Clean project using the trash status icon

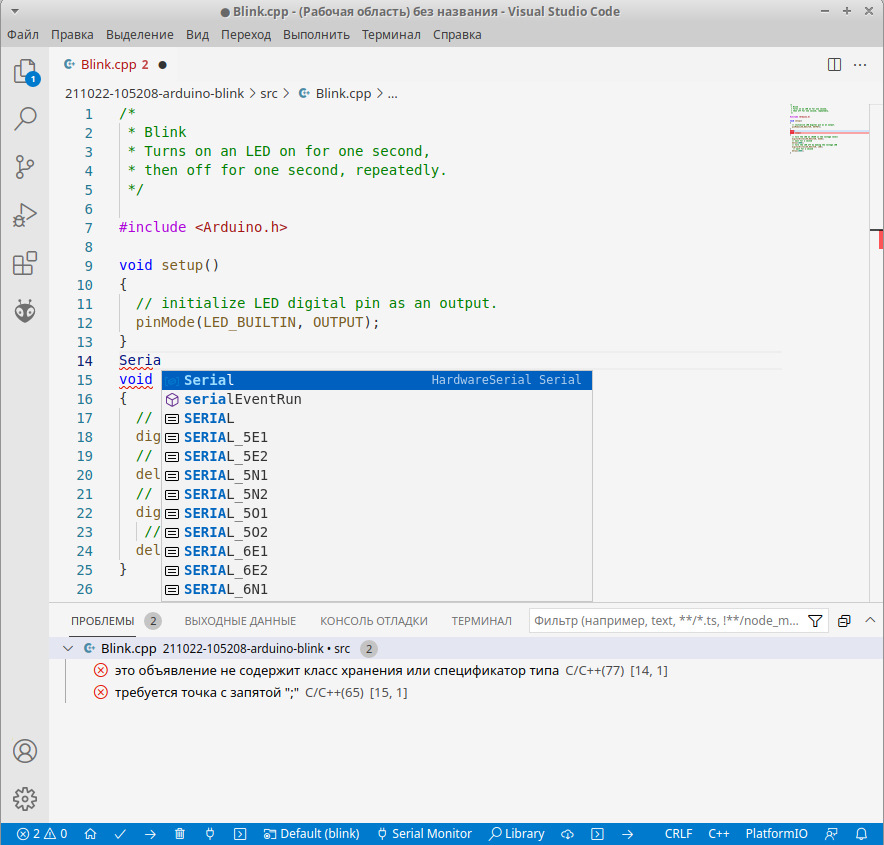pyautogui.click(x=180, y=833)
